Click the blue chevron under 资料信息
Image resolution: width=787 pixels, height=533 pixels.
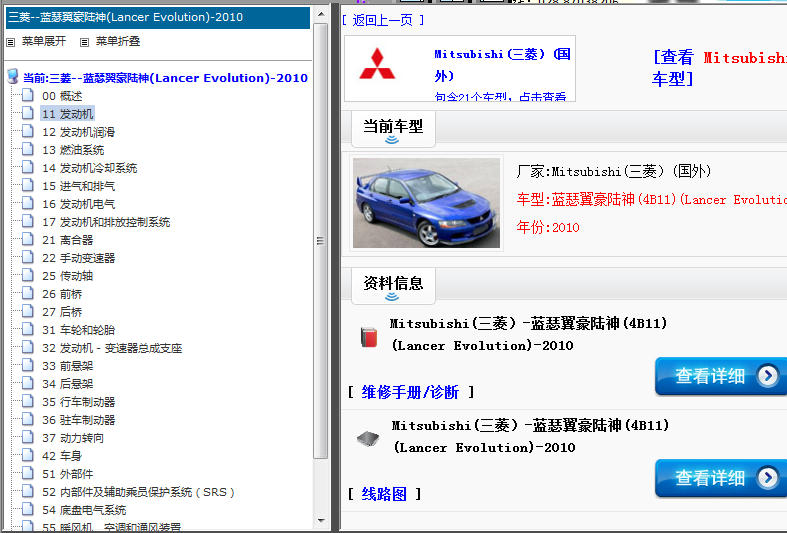coord(392,297)
